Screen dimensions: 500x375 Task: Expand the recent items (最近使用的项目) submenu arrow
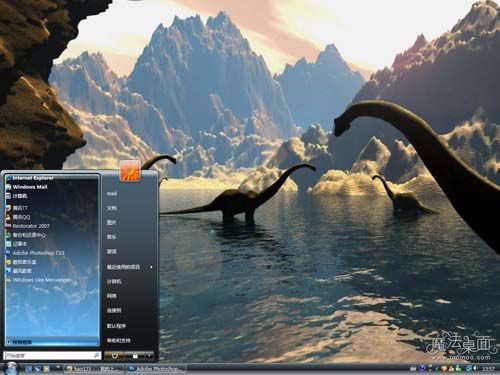(151, 267)
